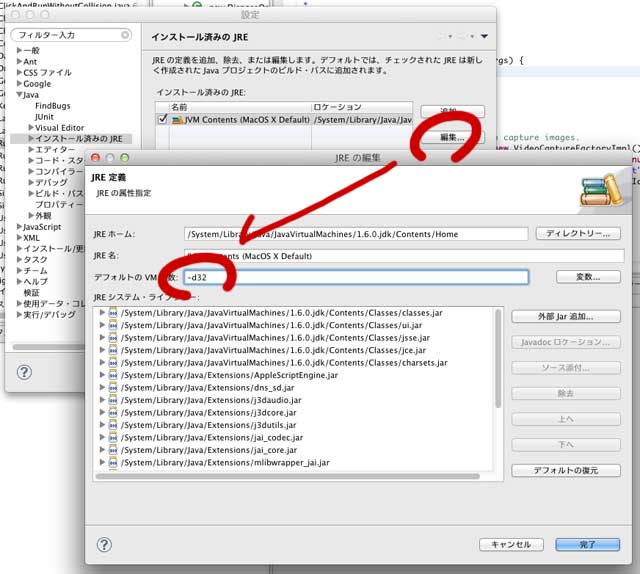Click the jar icon beside charsets.jar
Image resolution: width=640 pixels, height=574 pixels.
[113, 363]
